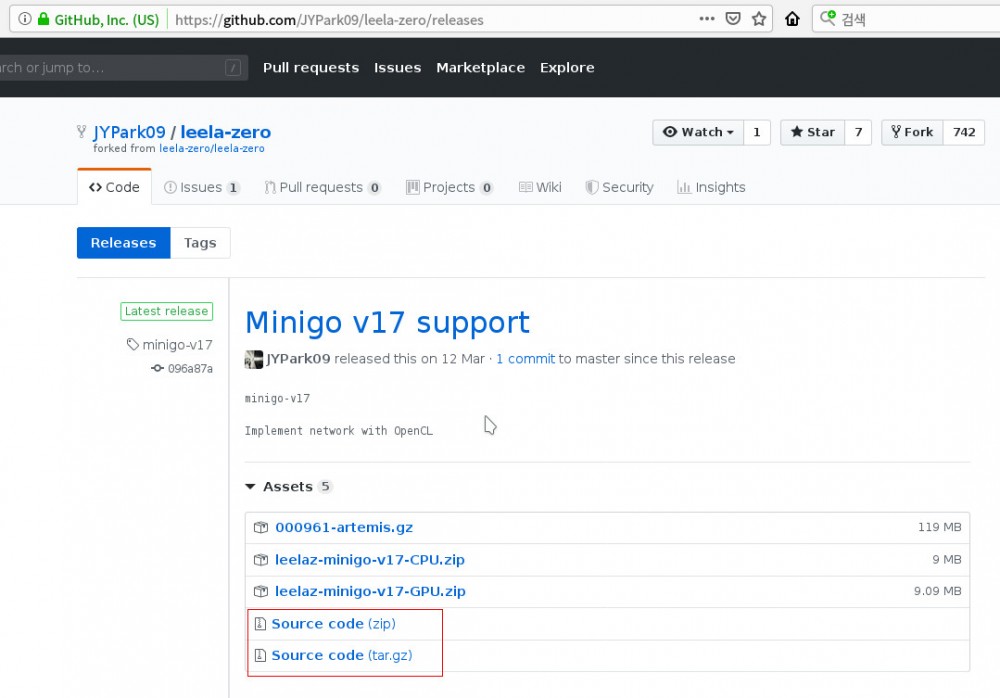1000x698 pixels.
Task: Click the package icon for 000961-artemis.gz
Action: [x=261, y=528]
